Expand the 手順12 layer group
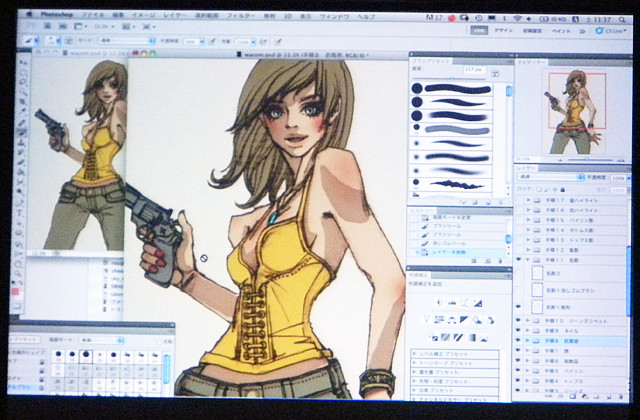The height and width of the screenshot is (420, 640). (528, 249)
